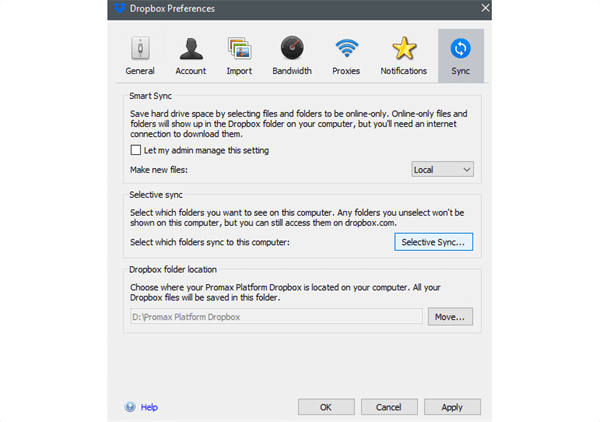Expand the Make new files dropdown
Viewport: 600px width, 422px height.
(x=442, y=169)
